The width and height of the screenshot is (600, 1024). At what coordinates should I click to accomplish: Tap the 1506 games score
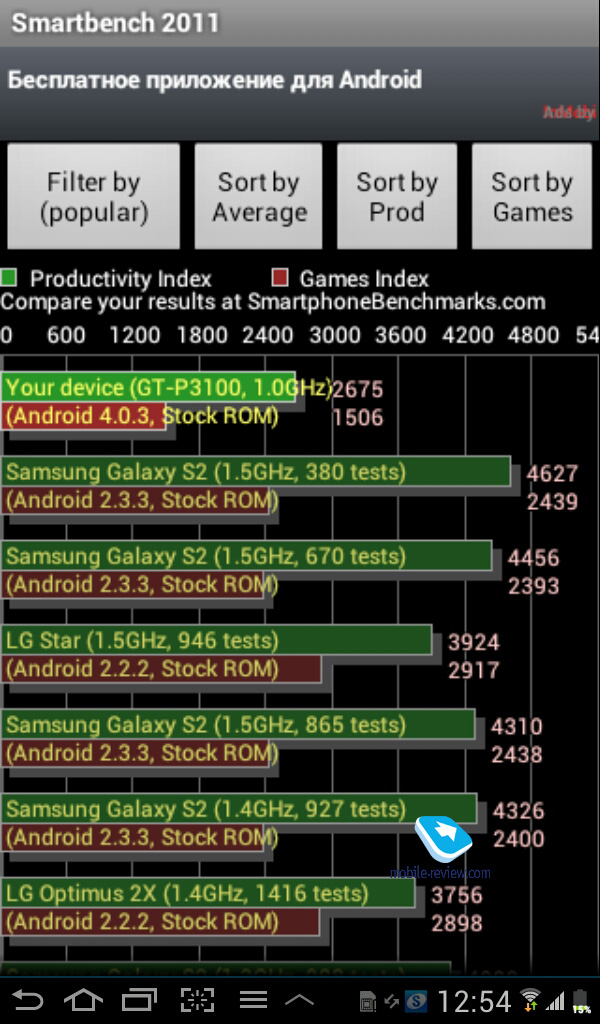tap(358, 417)
